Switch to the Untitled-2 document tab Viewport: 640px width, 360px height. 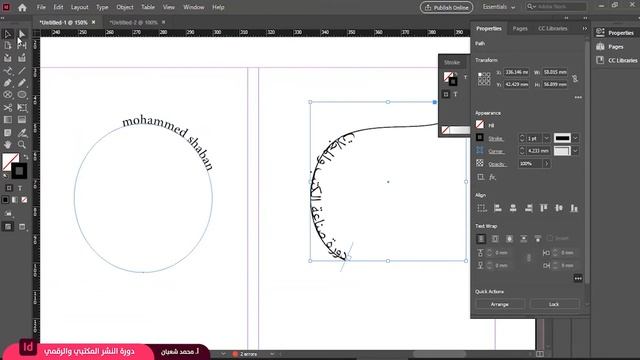[x=133, y=22]
